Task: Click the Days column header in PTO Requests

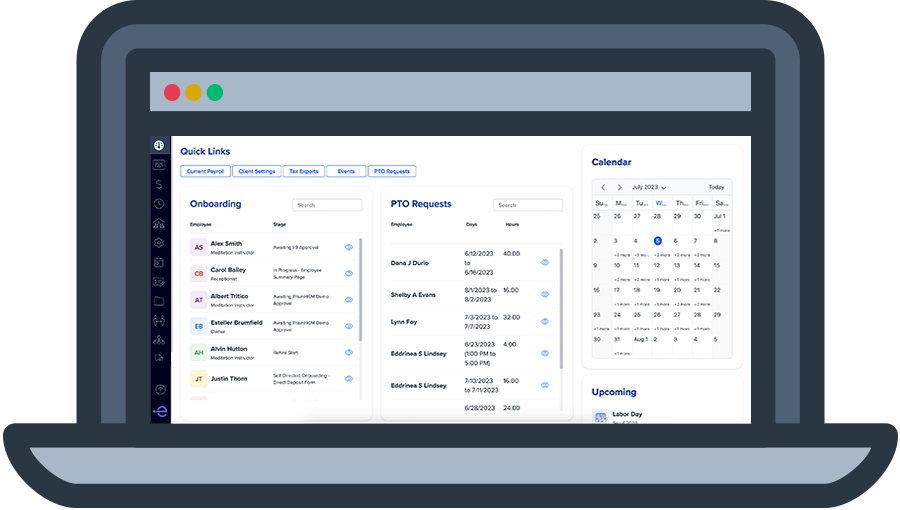Action: [x=471, y=225]
